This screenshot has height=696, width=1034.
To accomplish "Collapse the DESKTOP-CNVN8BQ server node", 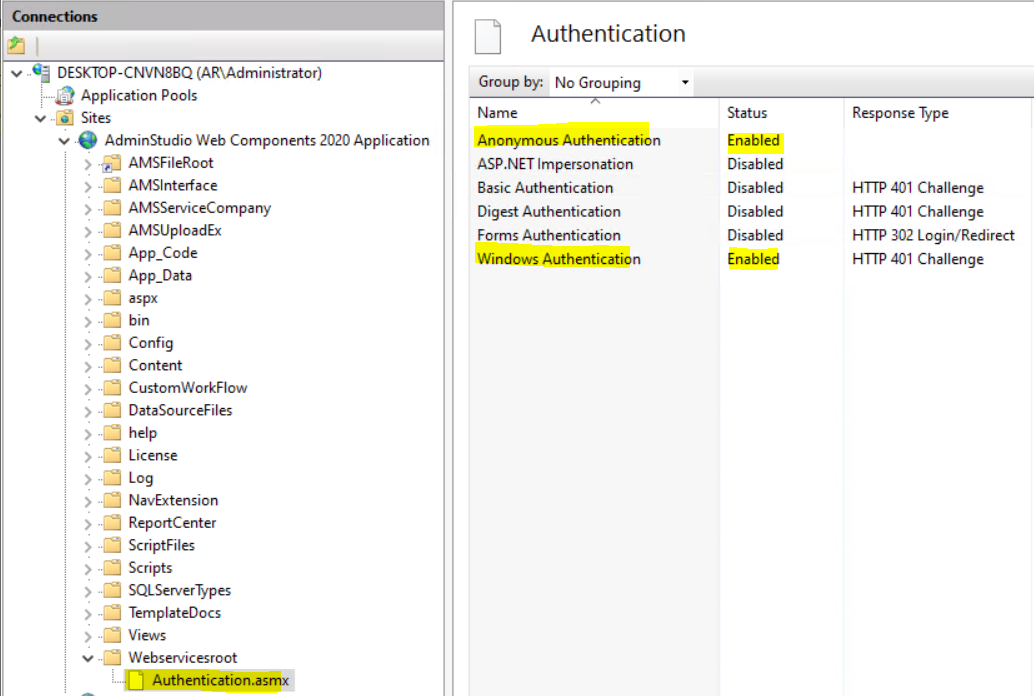I will tap(17, 73).
